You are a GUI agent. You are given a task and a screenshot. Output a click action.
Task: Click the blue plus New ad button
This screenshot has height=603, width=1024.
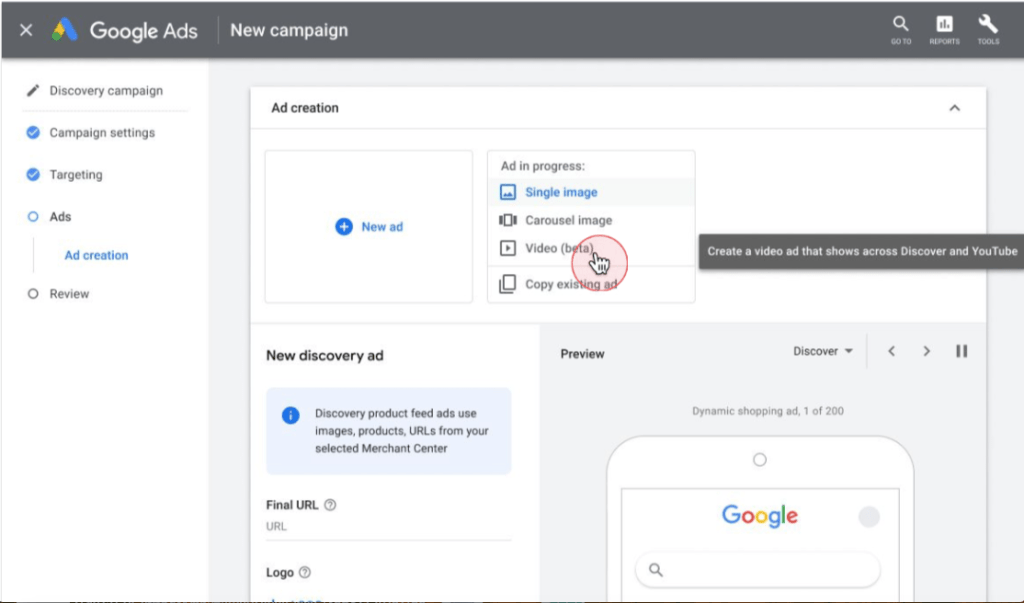click(x=369, y=227)
